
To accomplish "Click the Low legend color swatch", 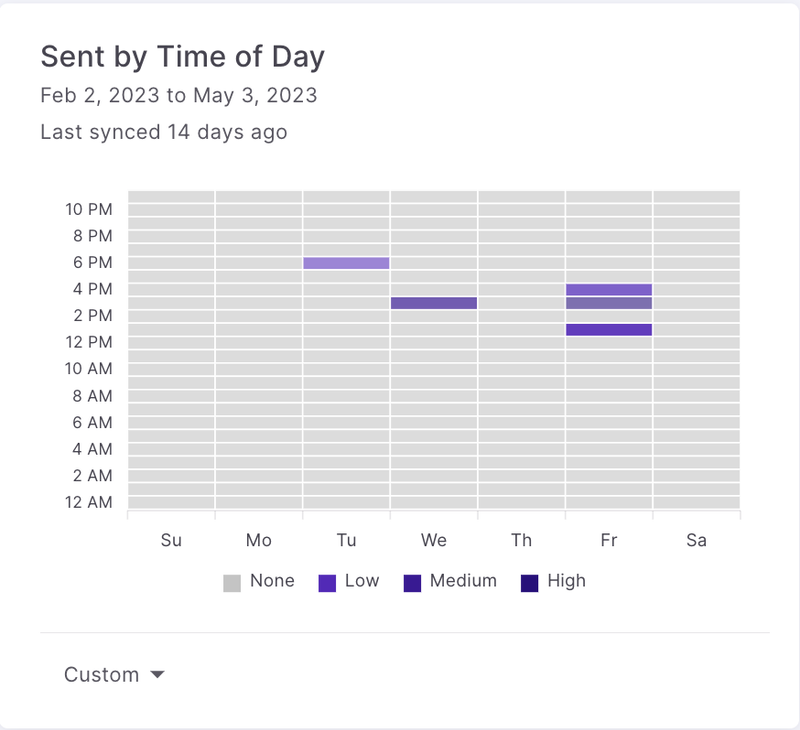I will pos(327,583).
